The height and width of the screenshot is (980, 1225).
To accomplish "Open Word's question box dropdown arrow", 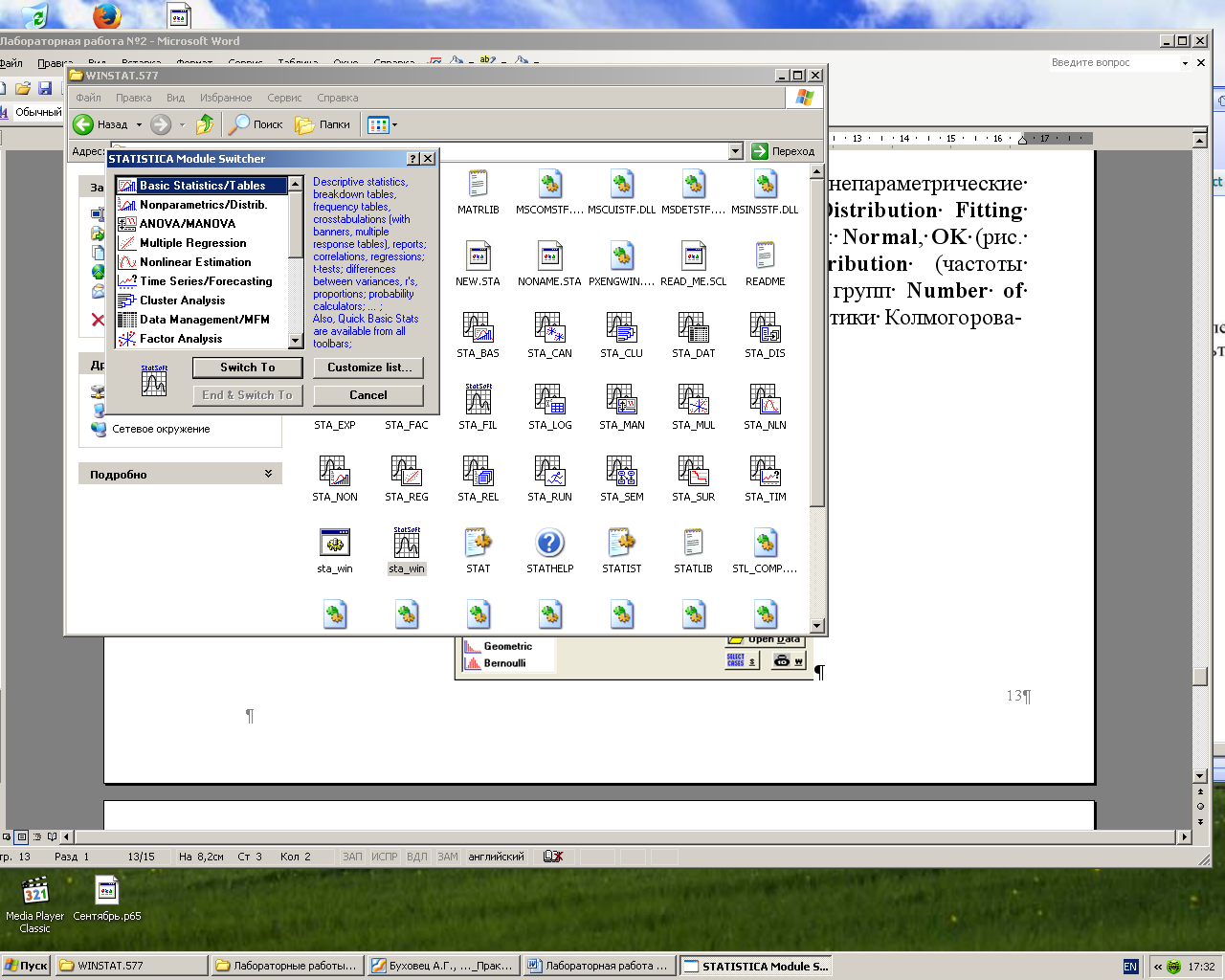I will pos(1185,63).
